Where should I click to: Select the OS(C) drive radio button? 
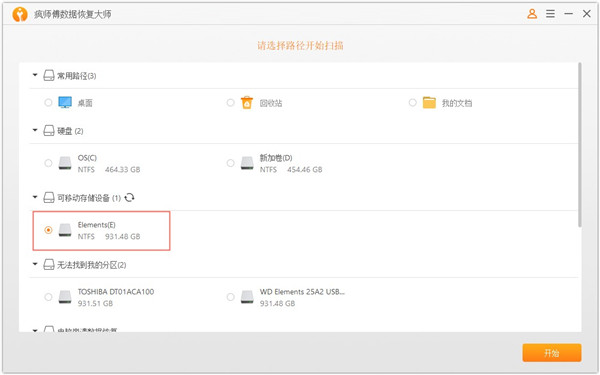(48, 163)
